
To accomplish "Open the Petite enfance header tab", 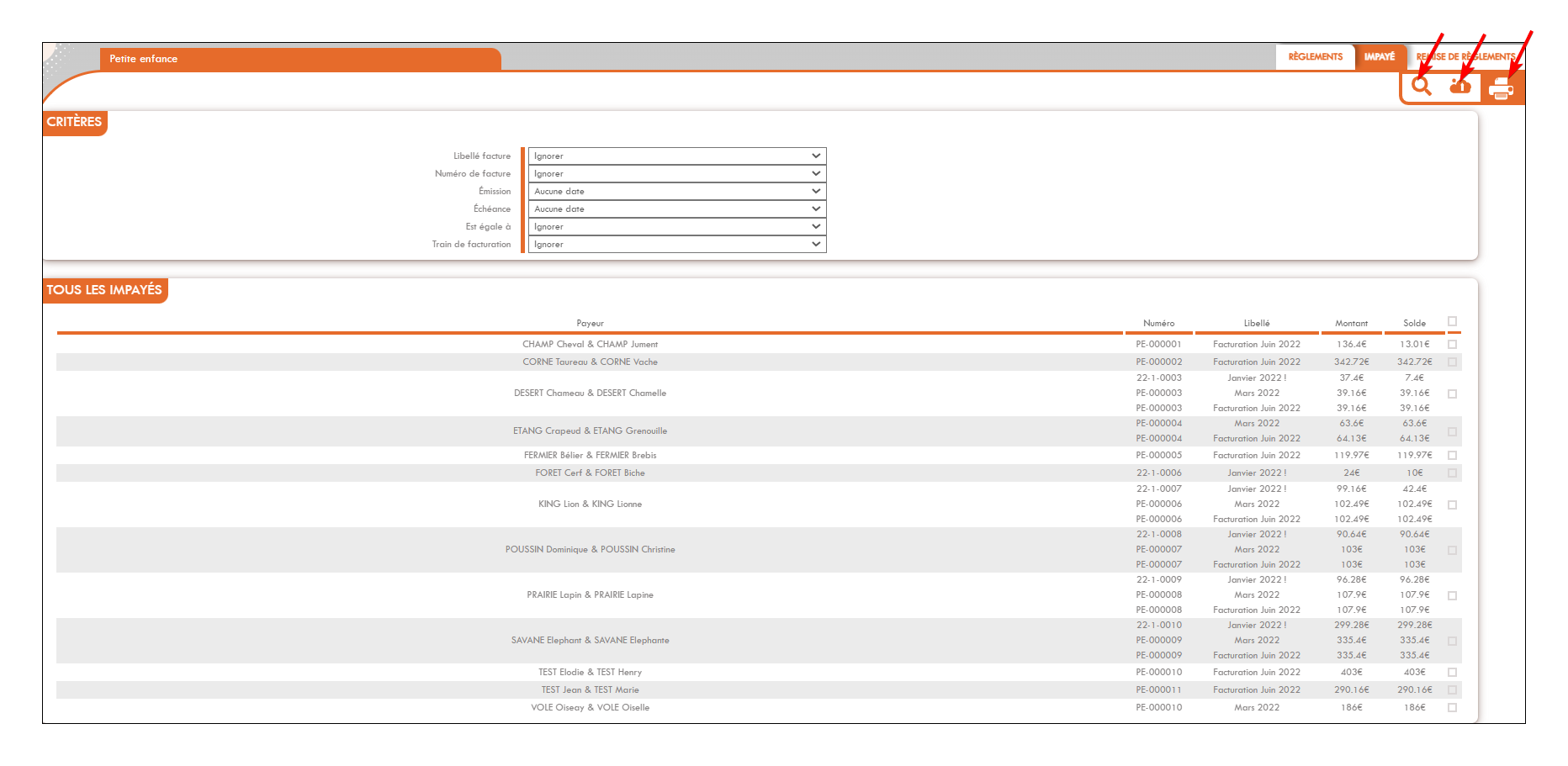I will pos(300,59).
